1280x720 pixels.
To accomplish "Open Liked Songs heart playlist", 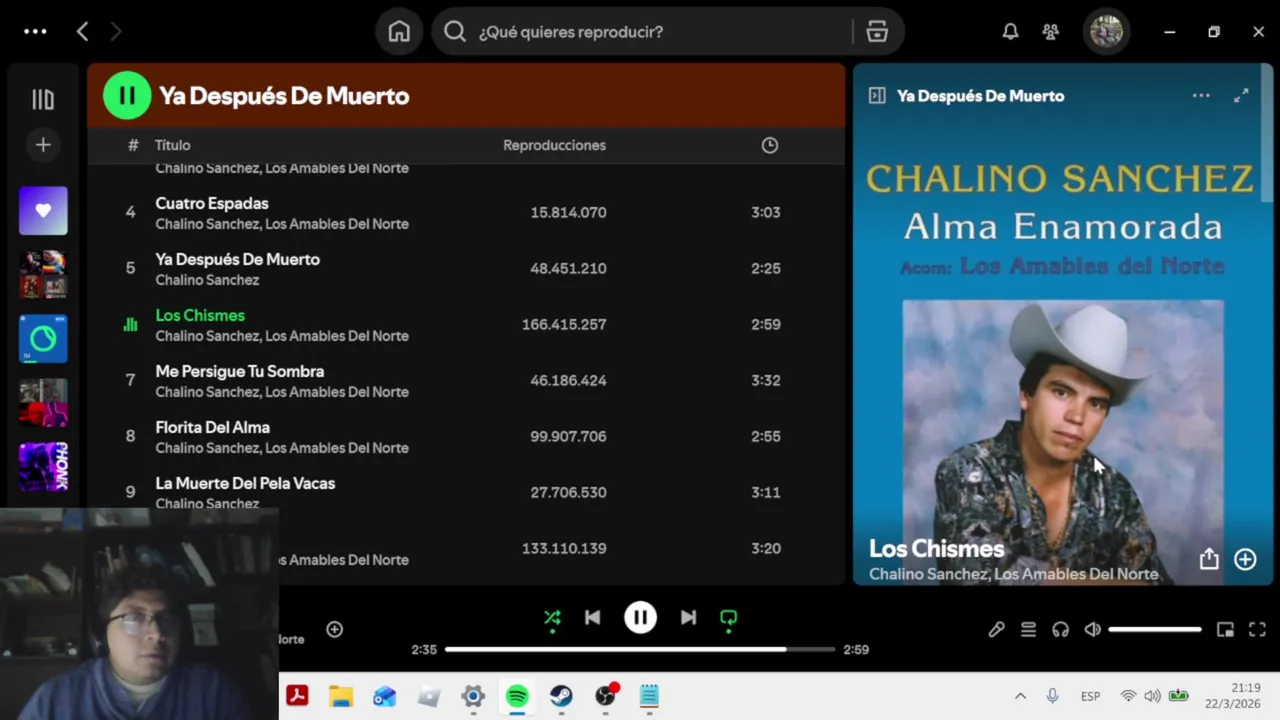I will coord(43,211).
